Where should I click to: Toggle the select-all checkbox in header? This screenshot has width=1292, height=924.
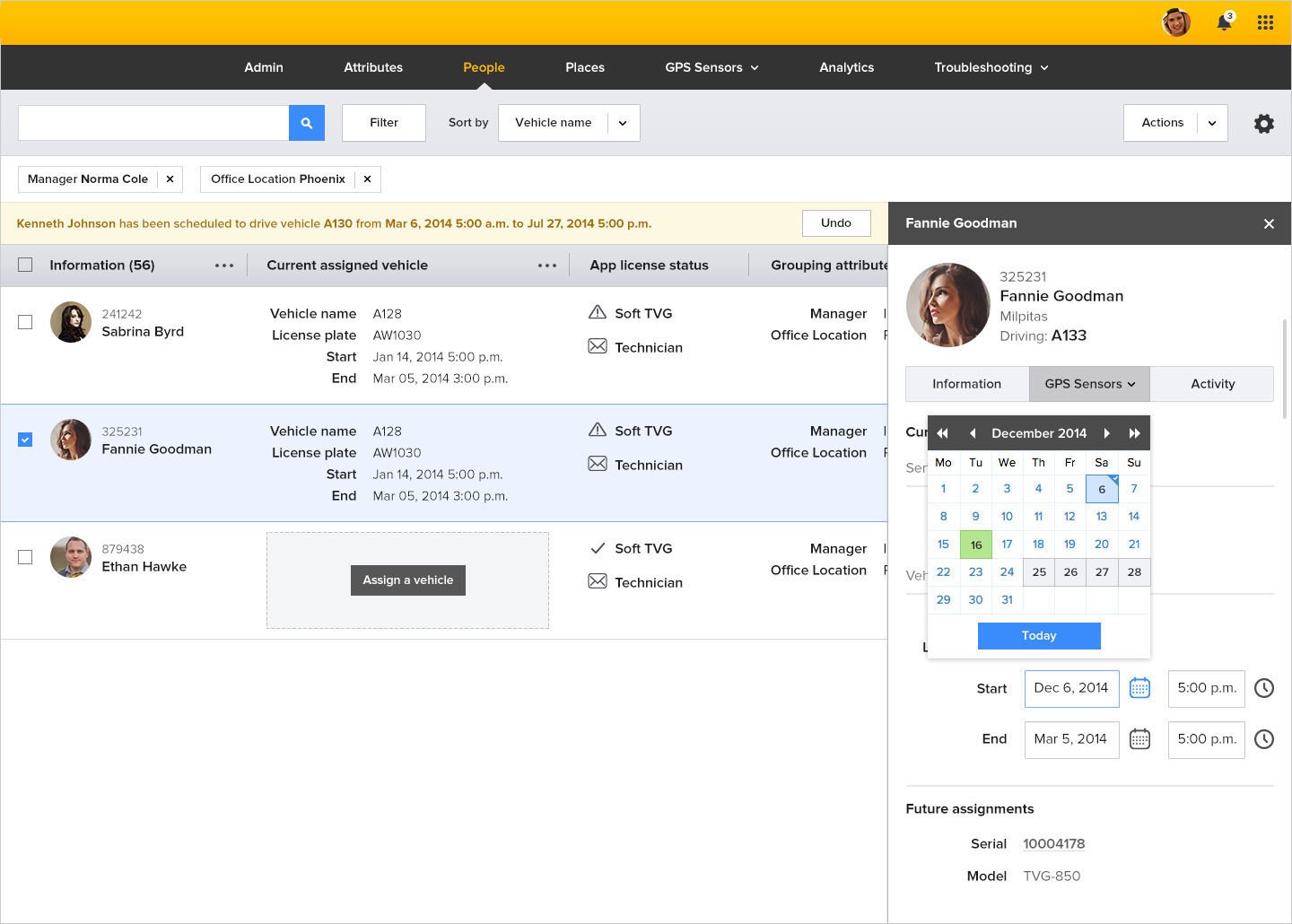point(25,265)
